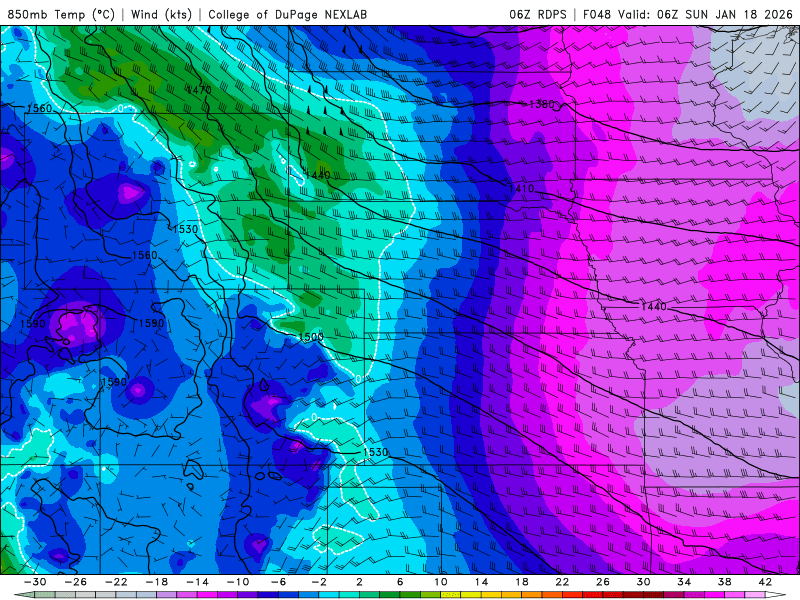The width and height of the screenshot is (800, 600).
Task: Click the positive 2 color scale tick label
Action: 360,582
